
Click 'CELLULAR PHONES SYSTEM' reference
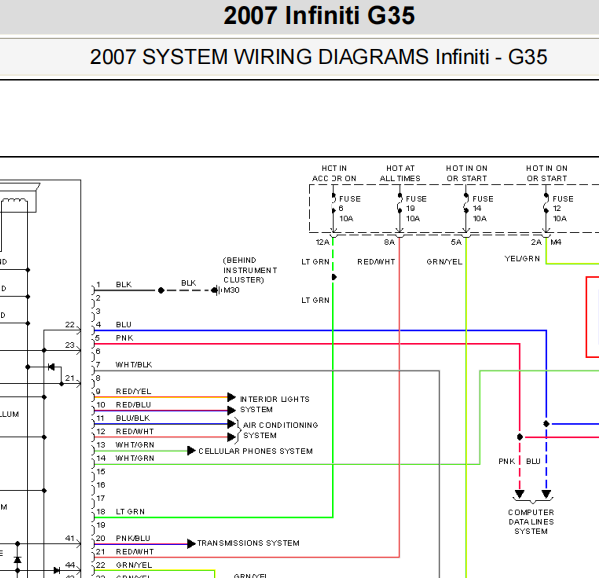pos(255,451)
